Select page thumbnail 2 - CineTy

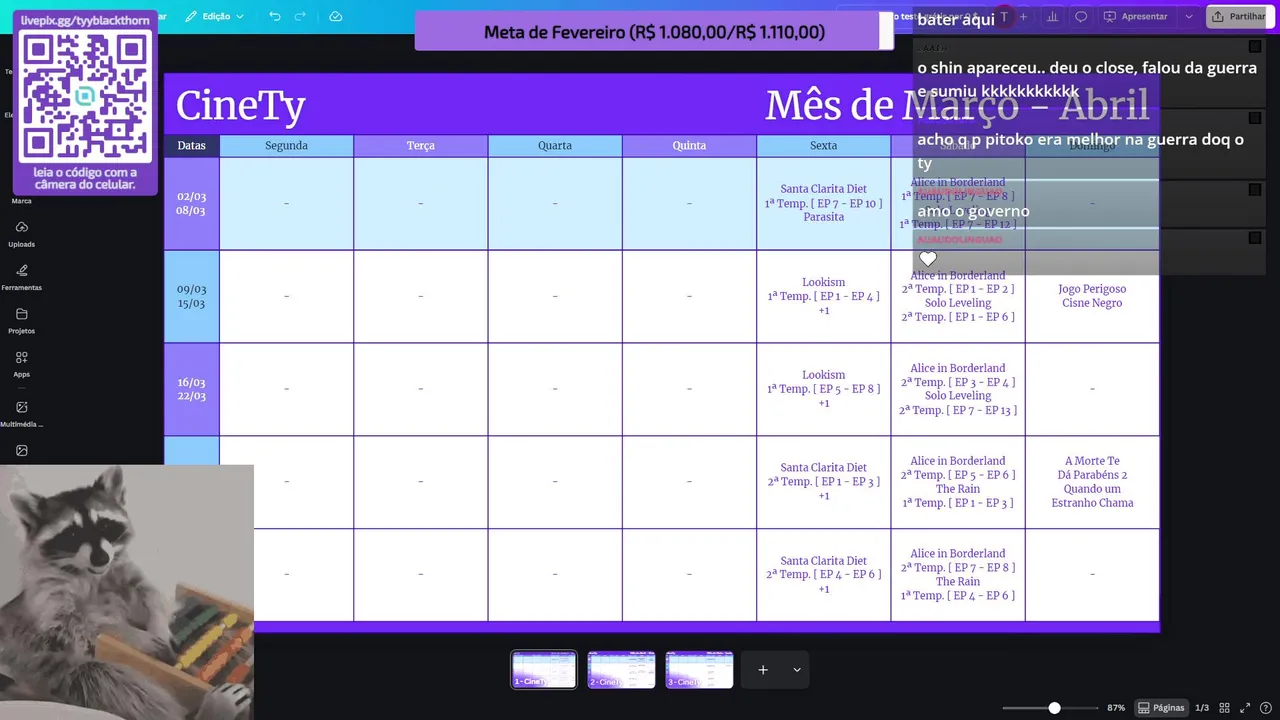pyautogui.click(x=621, y=670)
